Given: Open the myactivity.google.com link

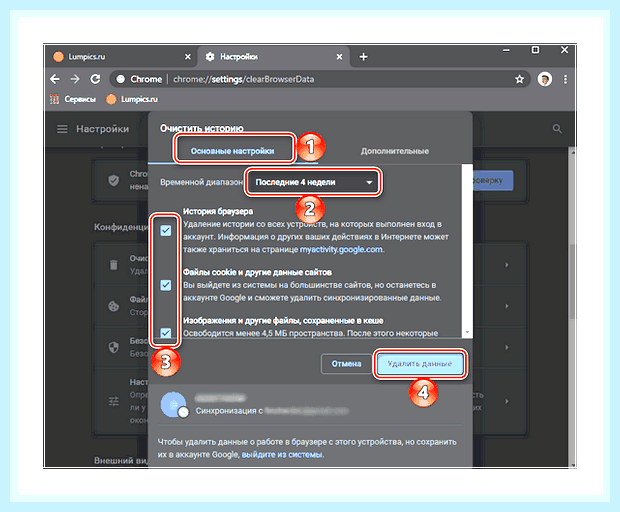Looking at the screenshot, I should pos(341,249).
